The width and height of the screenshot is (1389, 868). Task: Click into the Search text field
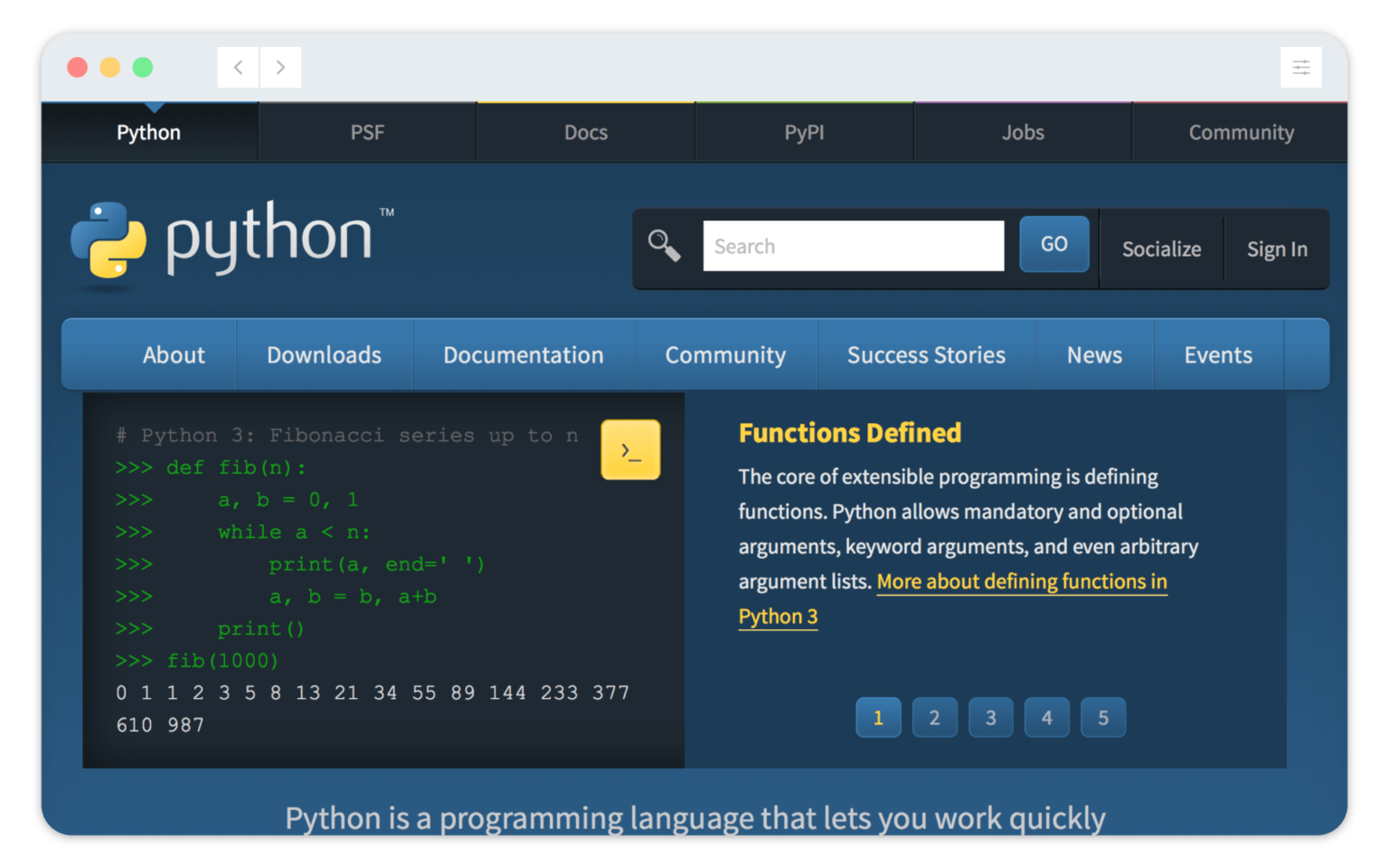tap(853, 246)
